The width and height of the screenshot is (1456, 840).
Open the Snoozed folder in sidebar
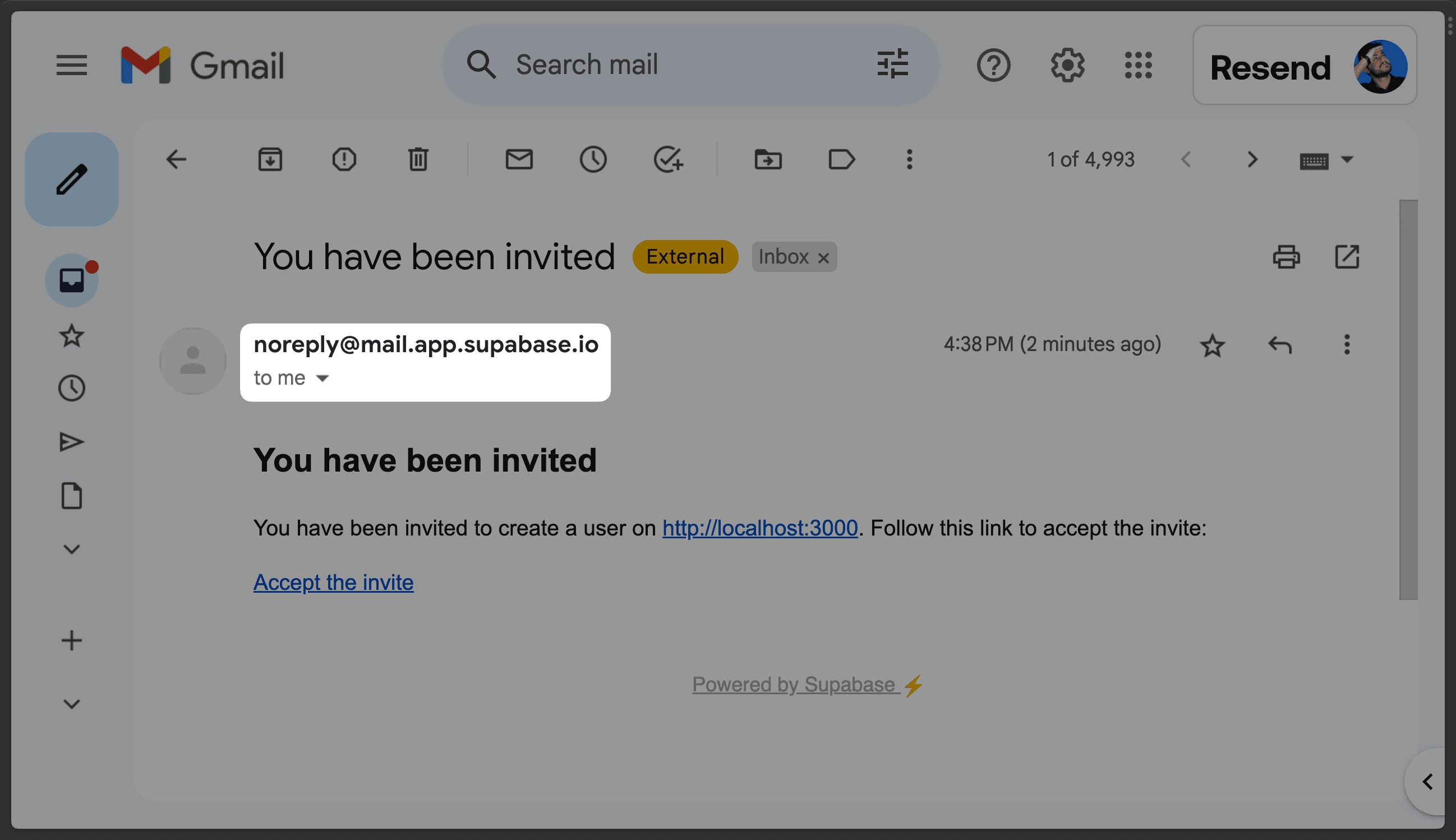[71, 387]
